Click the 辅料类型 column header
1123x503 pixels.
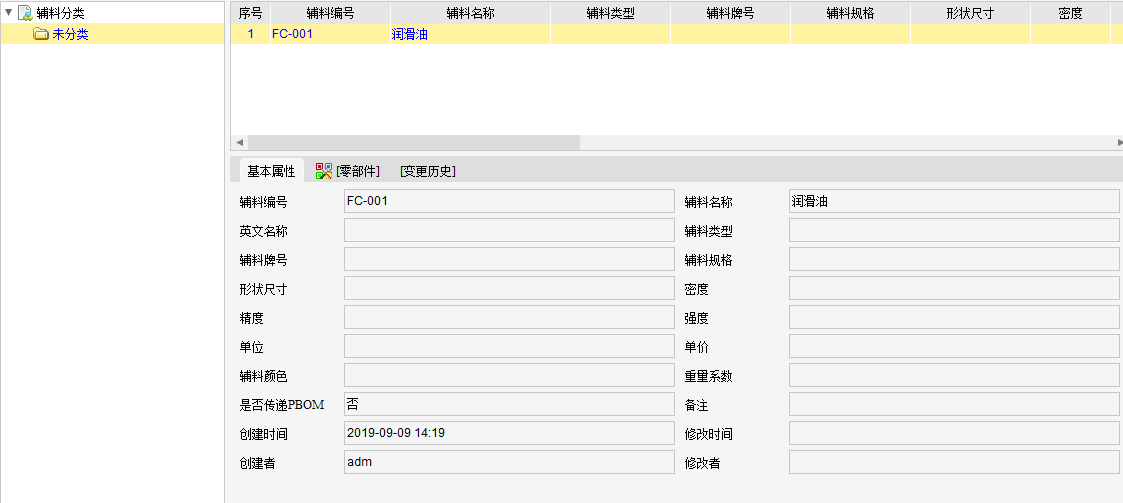click(610, 12)
